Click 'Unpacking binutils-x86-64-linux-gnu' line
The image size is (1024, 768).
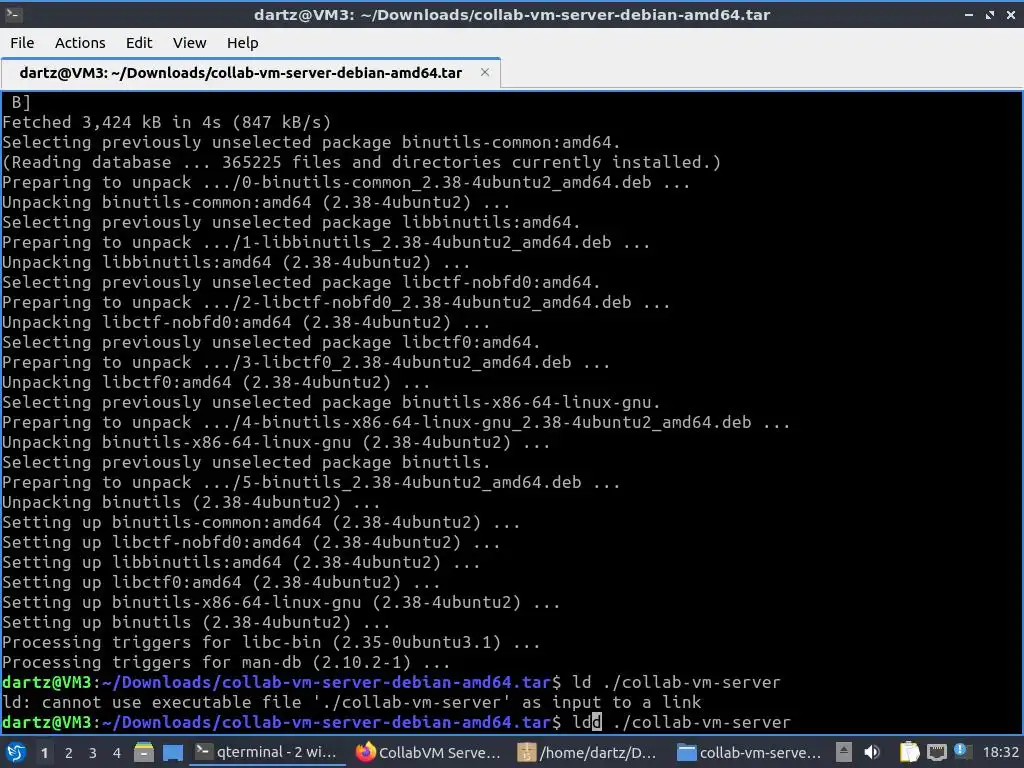point(276,442)
